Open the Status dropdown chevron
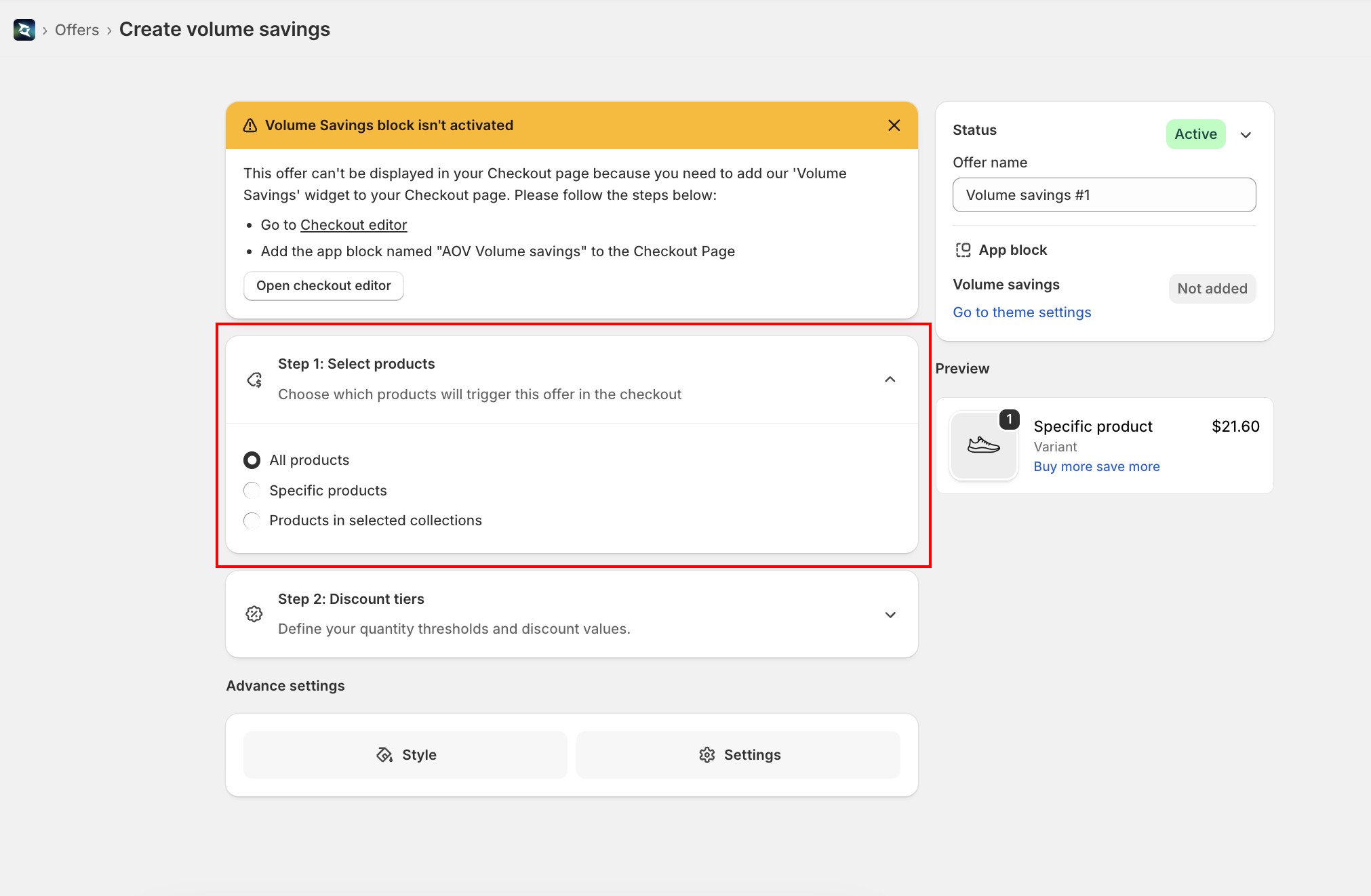 click(x=1246, y=135)
